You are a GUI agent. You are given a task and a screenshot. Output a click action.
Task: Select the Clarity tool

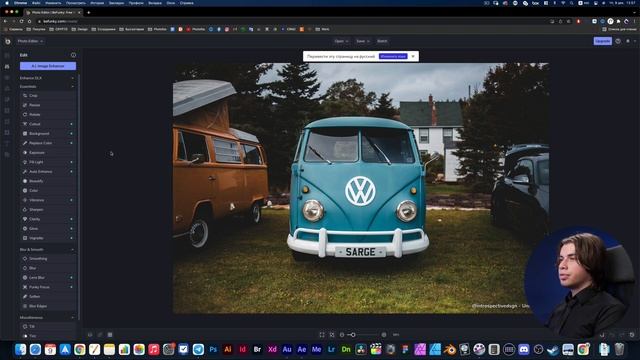(48, 219)
